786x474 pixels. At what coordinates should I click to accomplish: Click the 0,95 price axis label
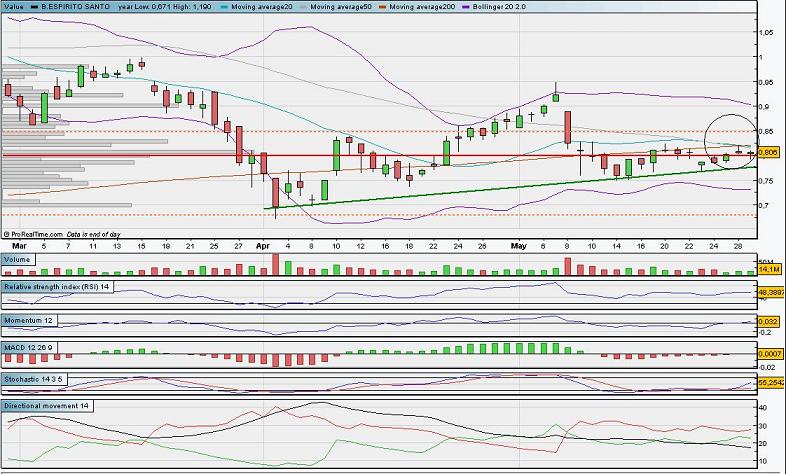[765, 82]
